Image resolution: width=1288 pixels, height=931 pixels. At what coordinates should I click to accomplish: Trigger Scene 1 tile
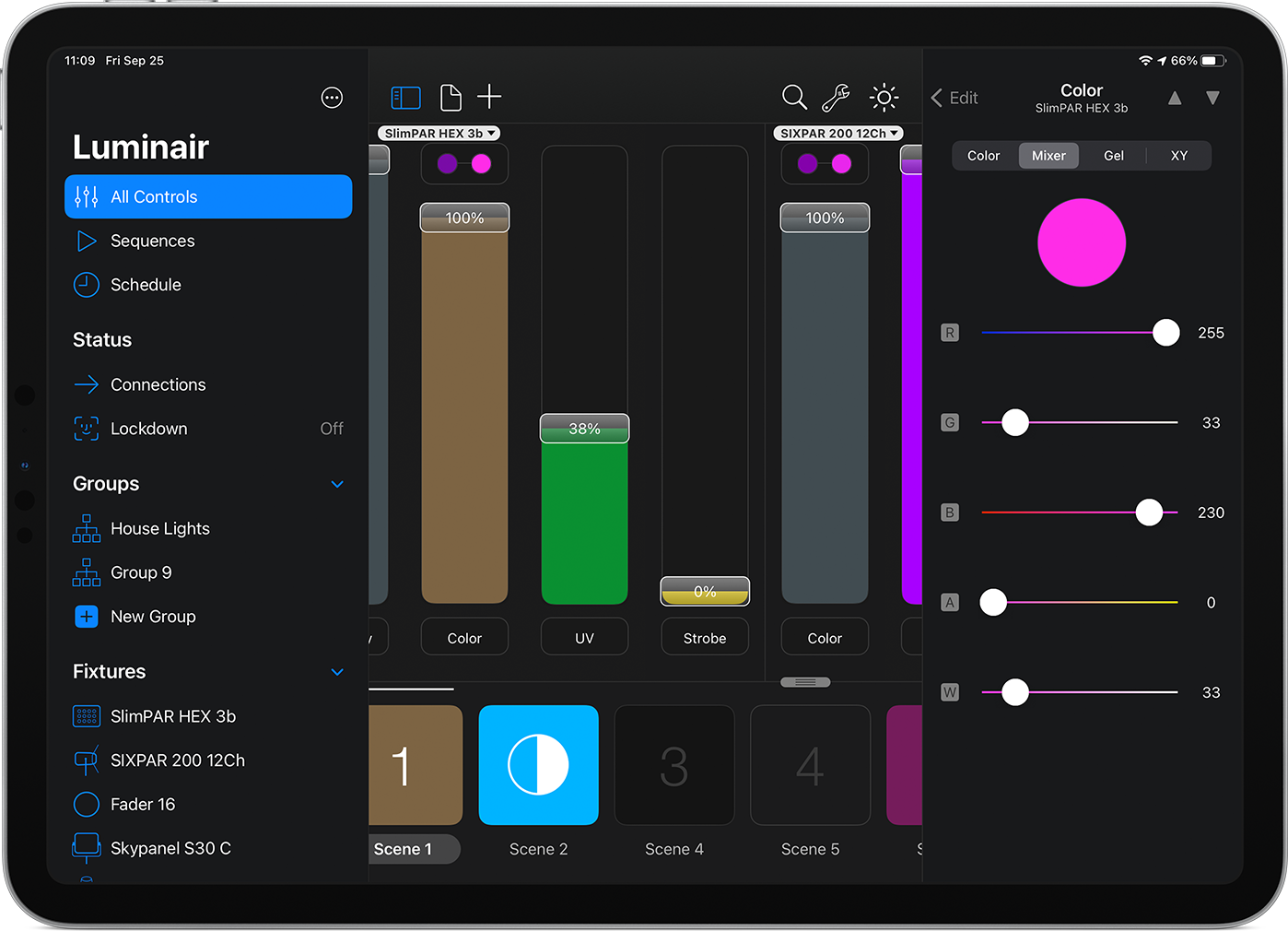pos(415,765)
